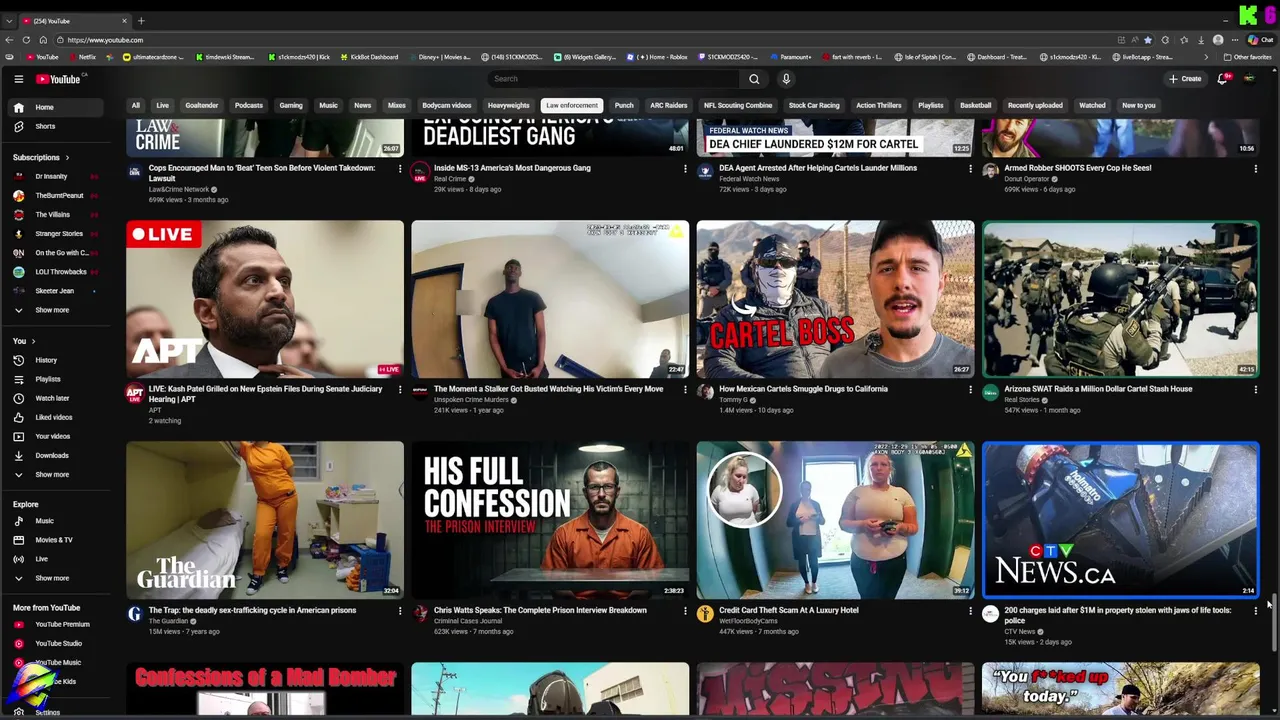
Task: Expand Subscriptions Show more
Action: point(56,310)
